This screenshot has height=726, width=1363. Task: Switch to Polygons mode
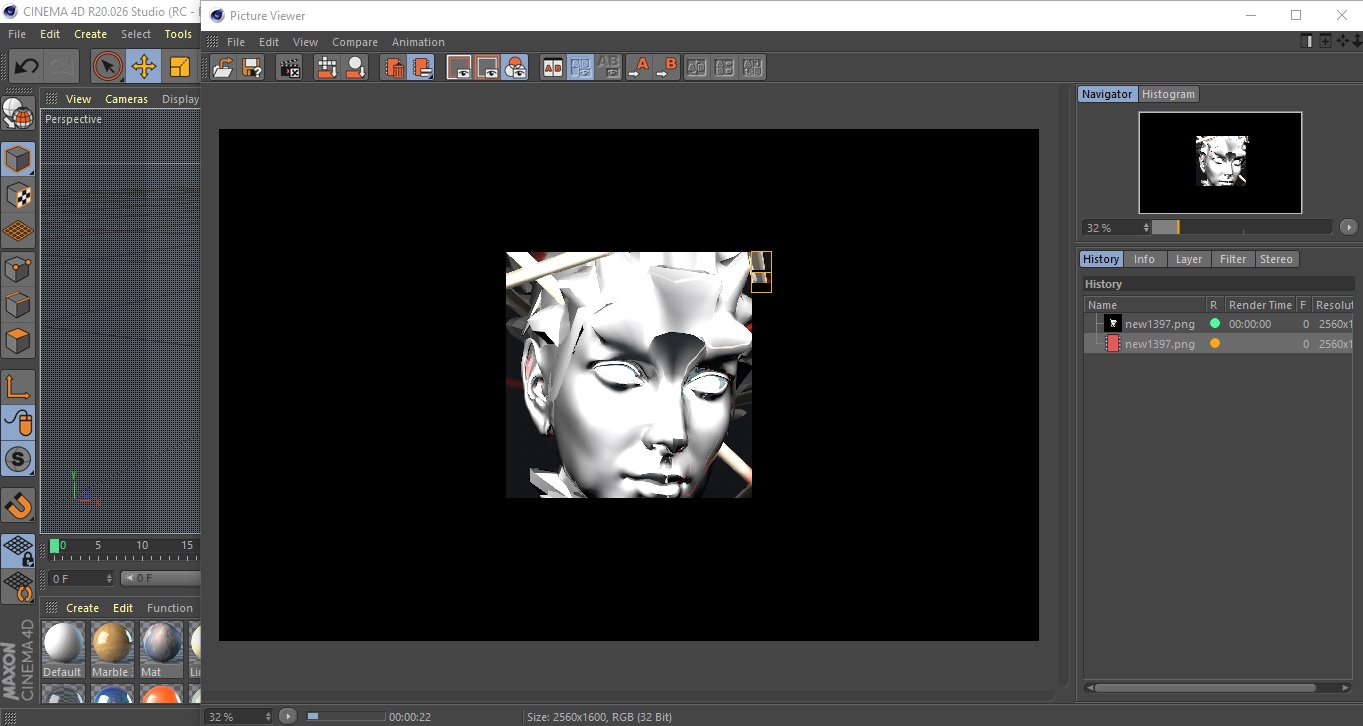(18, 340)
